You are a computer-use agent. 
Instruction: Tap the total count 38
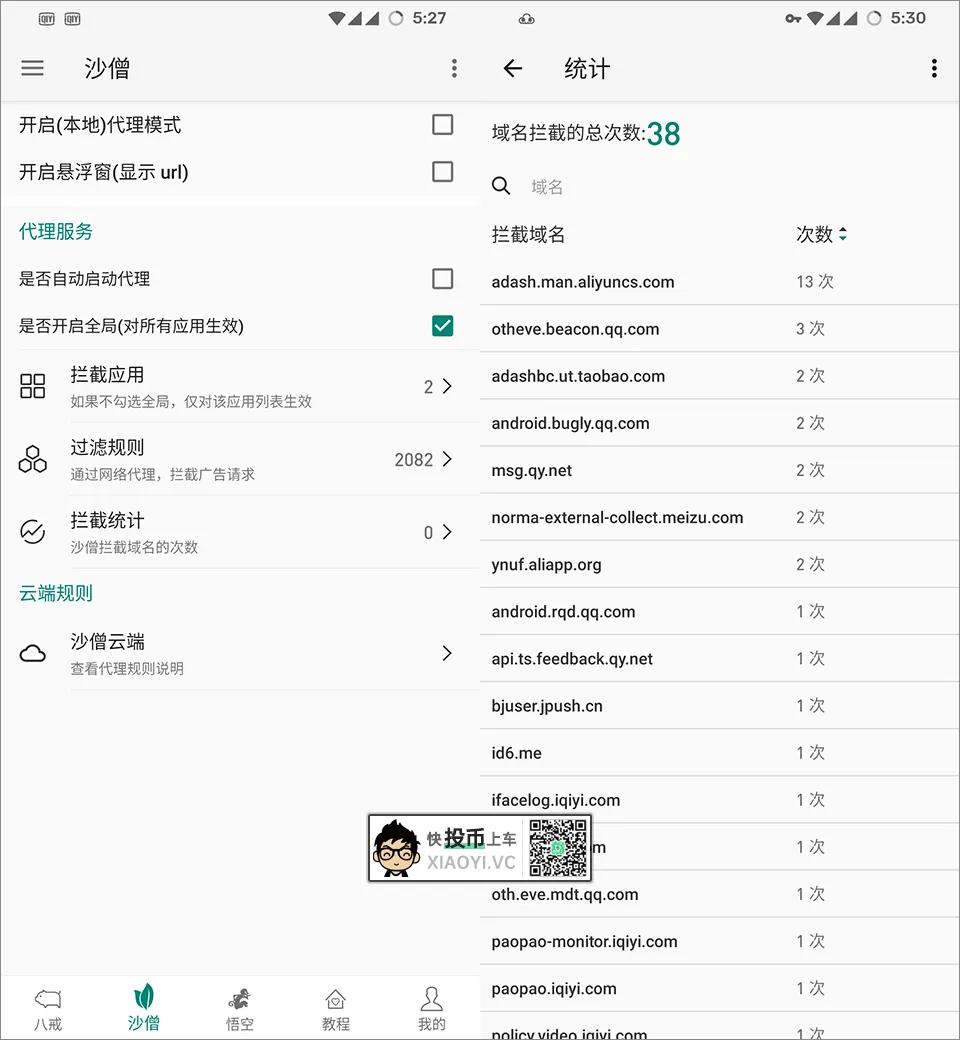[x=663, y=133]
